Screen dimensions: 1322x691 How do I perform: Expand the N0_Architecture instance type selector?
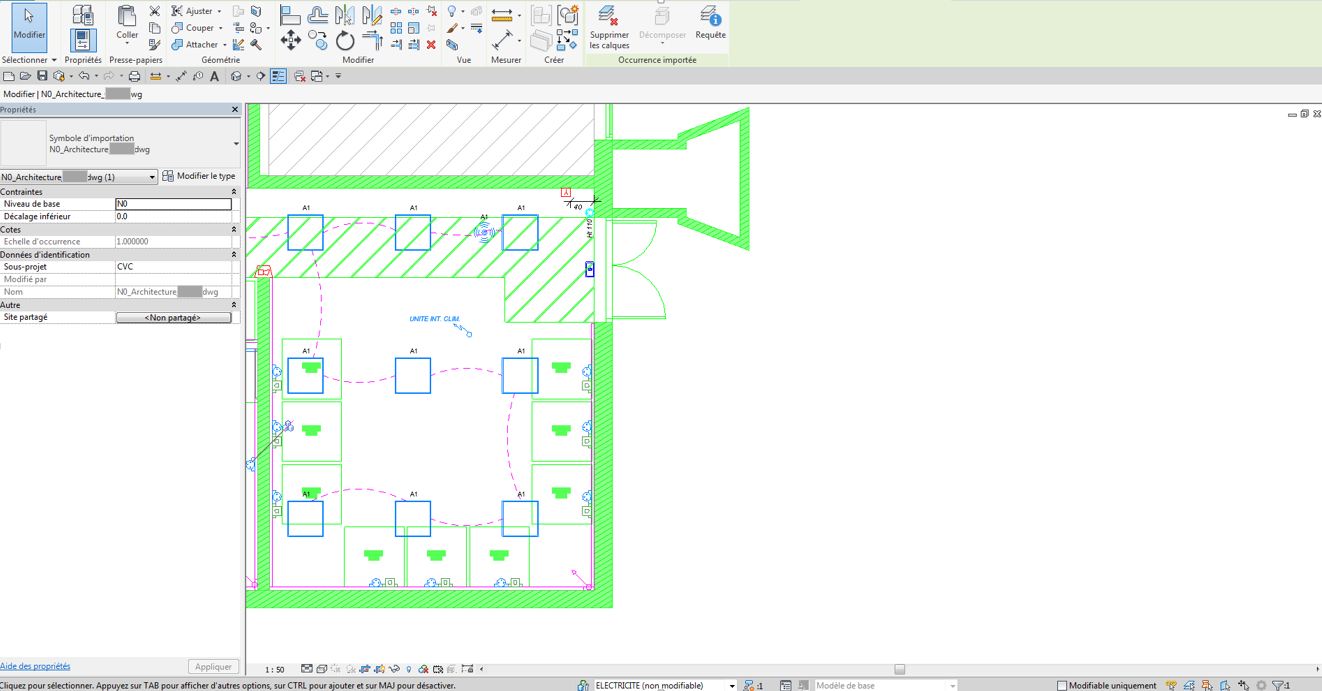click(x=152, y=177)
